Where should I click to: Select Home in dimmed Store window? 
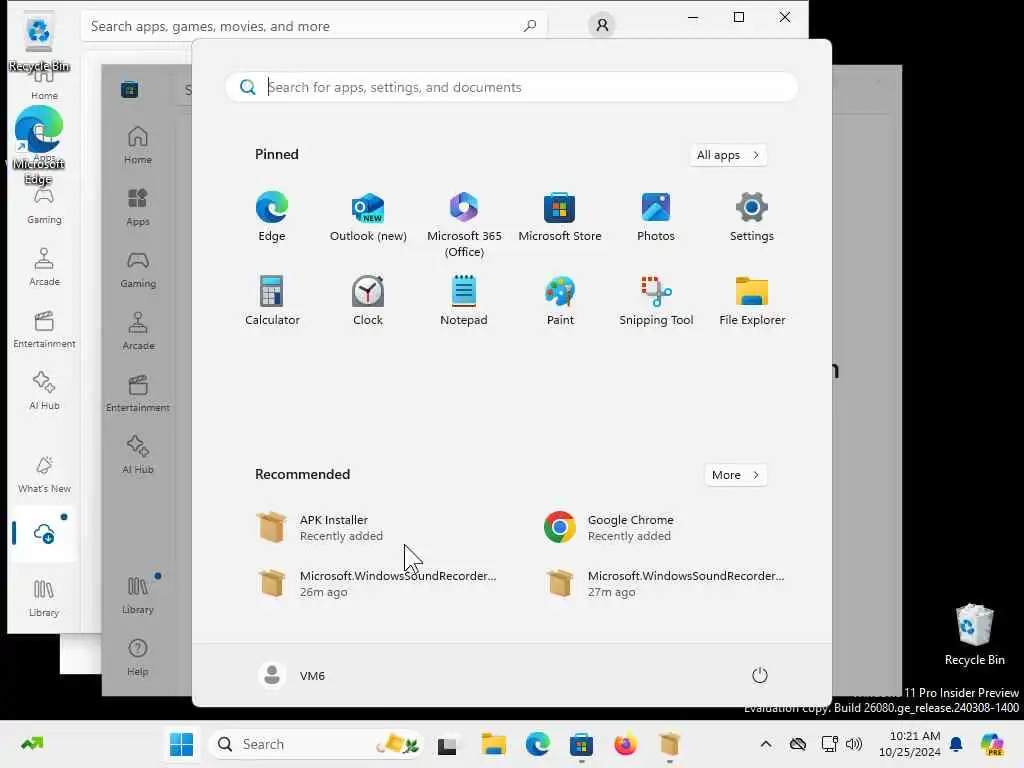pyautogui.click(x=138, y=145)
